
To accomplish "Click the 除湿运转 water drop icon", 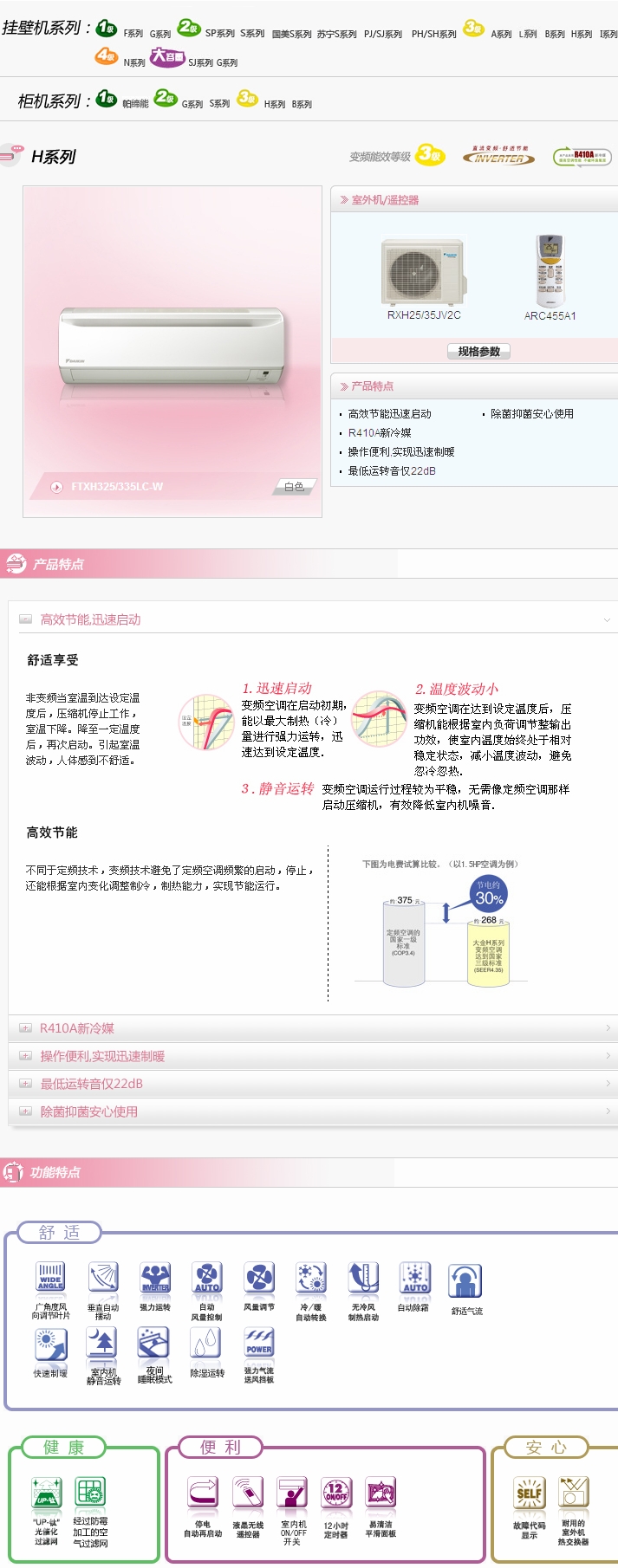I will click(x=206, y=1343).
